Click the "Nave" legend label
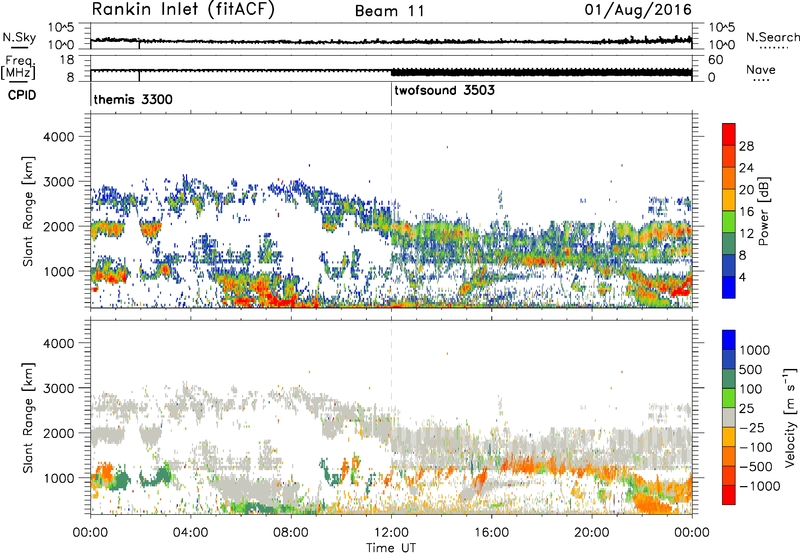Image resolution: width=800 pixels, height=554 pixels. (761, 69)
